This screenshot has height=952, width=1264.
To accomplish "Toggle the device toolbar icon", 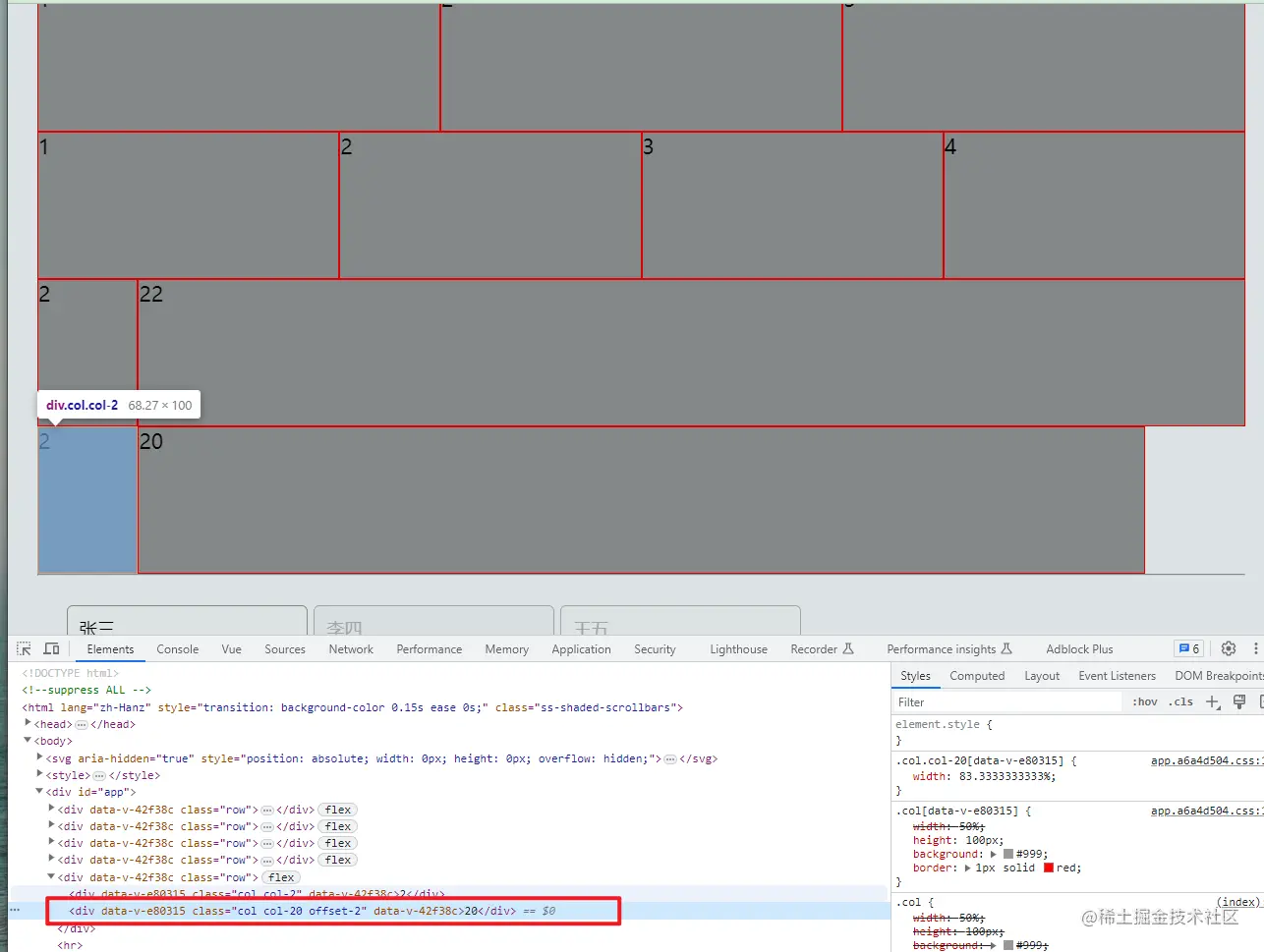I will tap(52, 649).
